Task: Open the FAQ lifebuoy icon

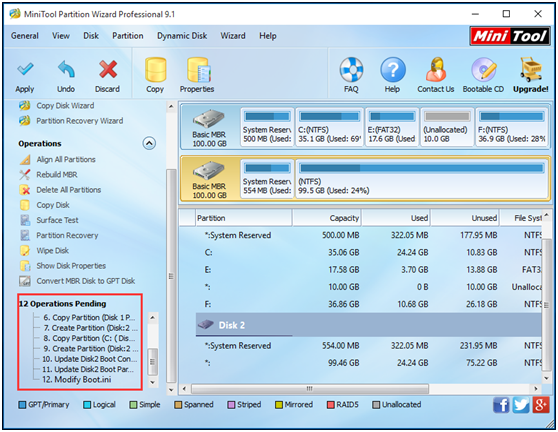Action: pos(351,75)
